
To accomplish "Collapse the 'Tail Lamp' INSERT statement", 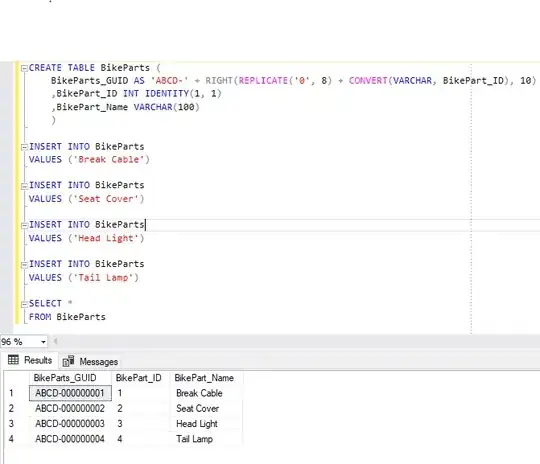I will (24, 265).
